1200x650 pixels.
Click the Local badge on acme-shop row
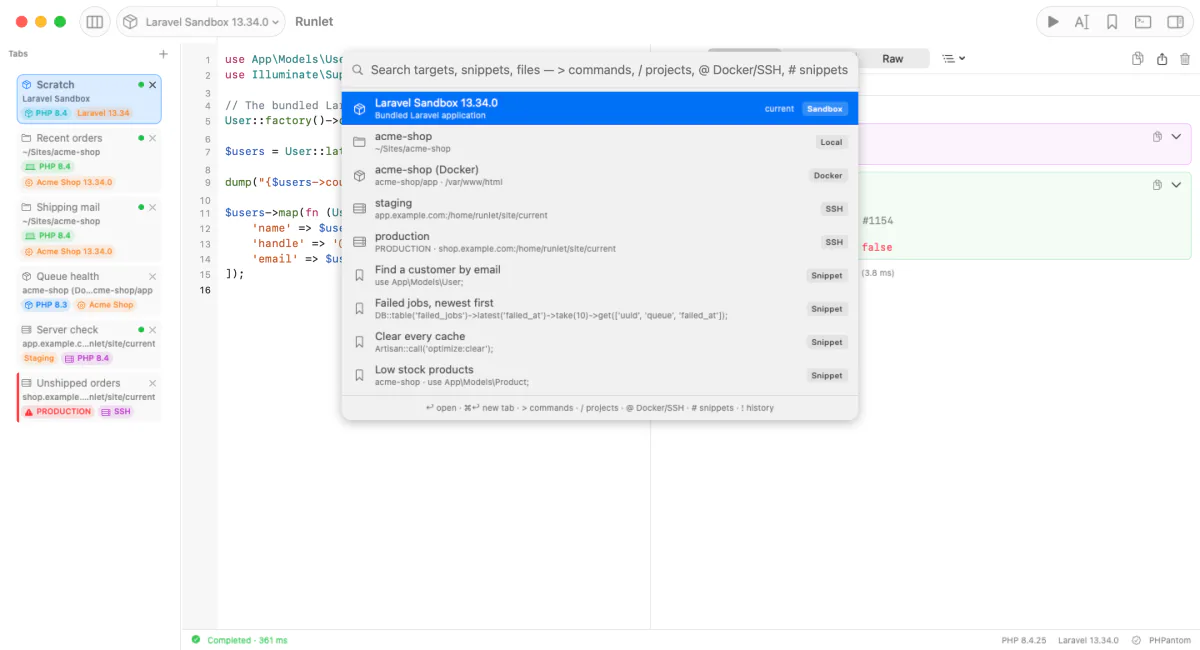832,142
